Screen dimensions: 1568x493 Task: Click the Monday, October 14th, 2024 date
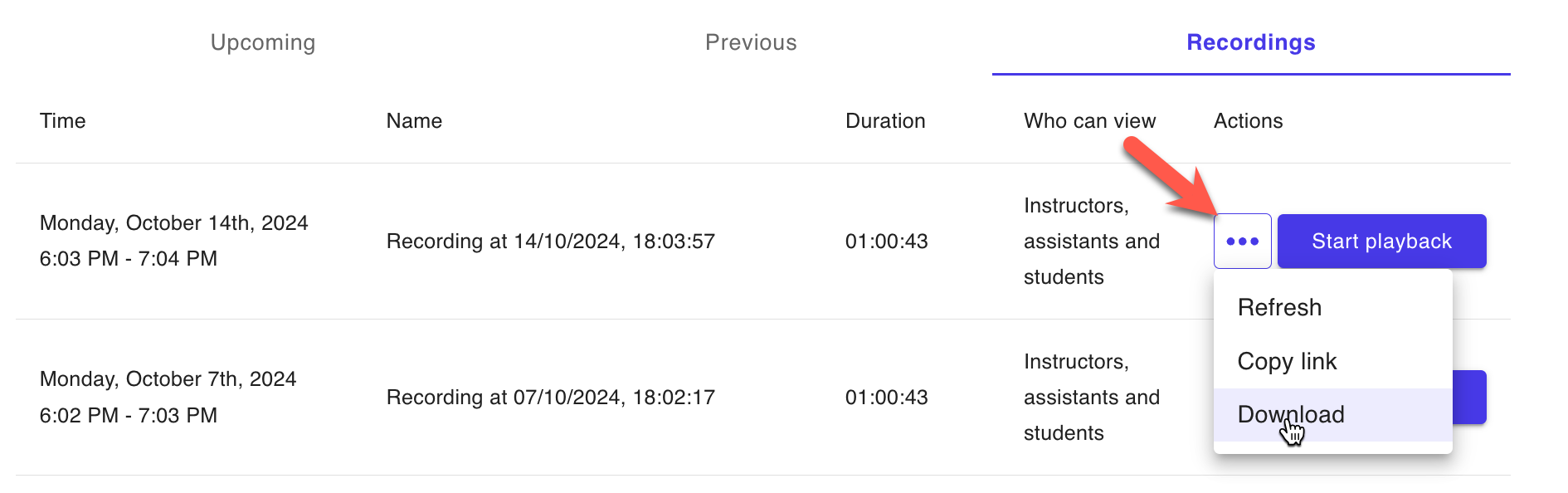(174, 223)
